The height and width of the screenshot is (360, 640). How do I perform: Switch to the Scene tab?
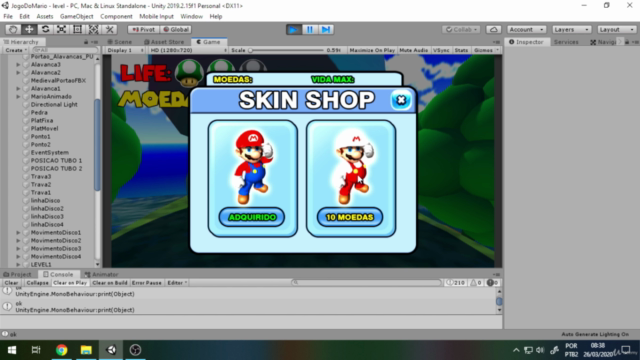(x=120, y=42)
